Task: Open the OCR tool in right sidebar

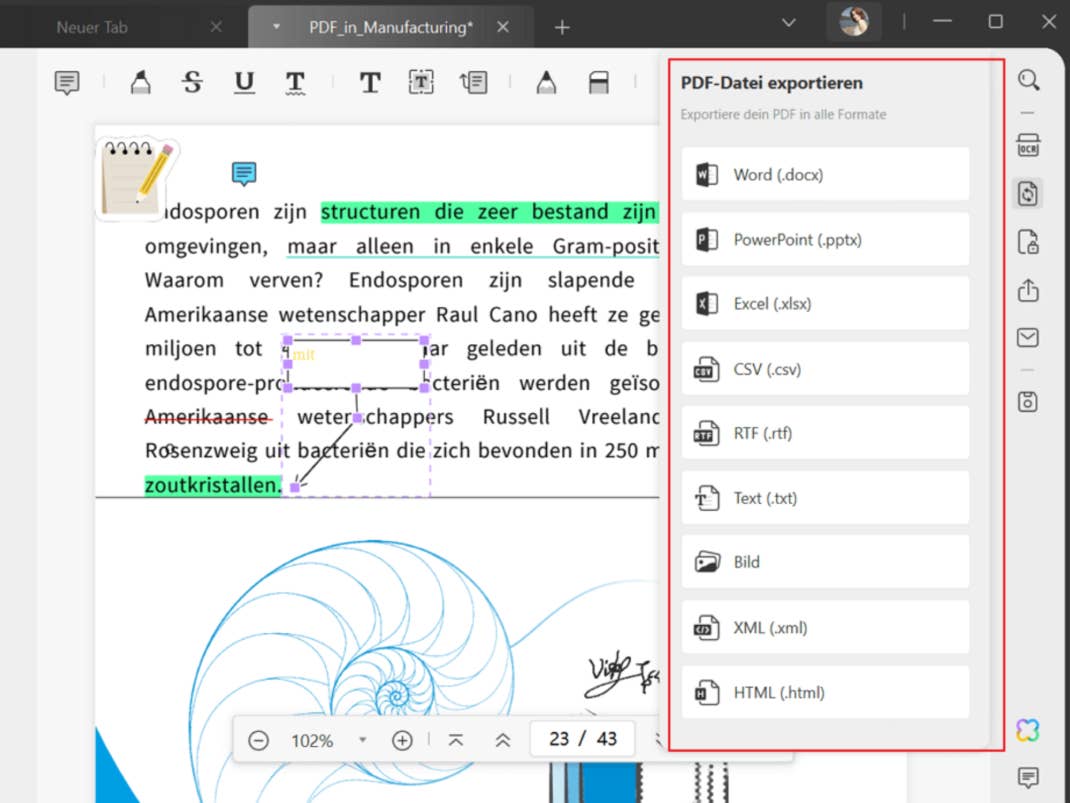Action: [1027, 146]
